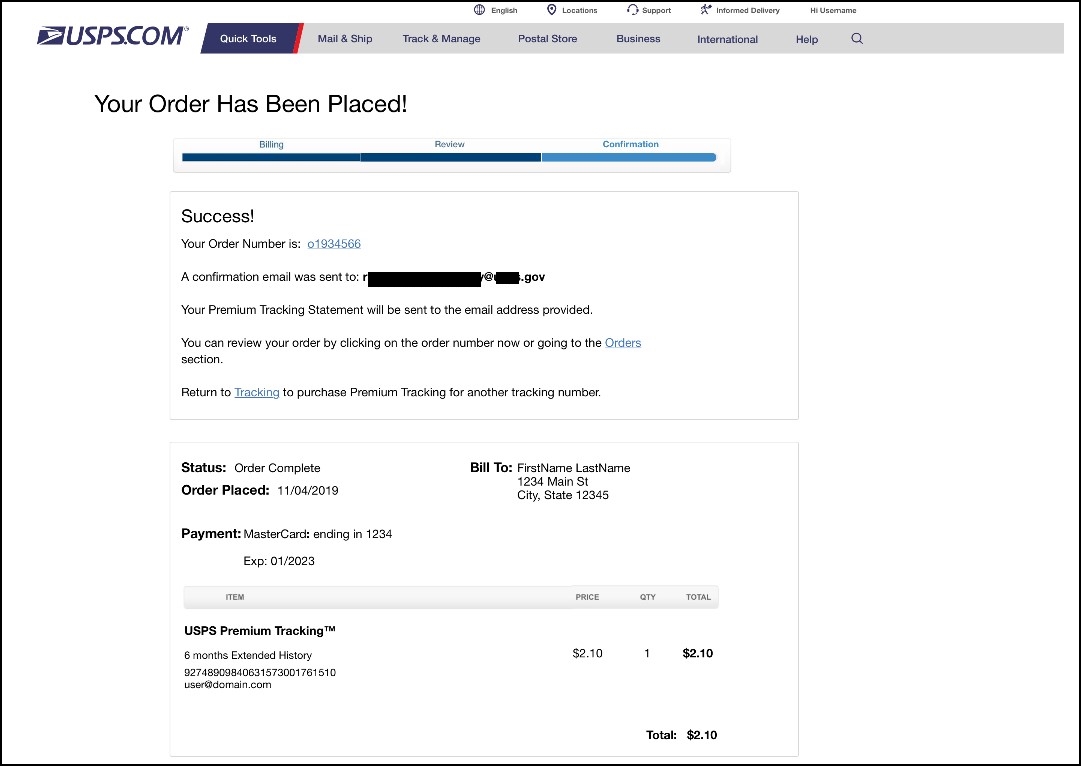Go to the Orders section link
The height and width of the screenshot is (767, 1082).
coord(623,343)
